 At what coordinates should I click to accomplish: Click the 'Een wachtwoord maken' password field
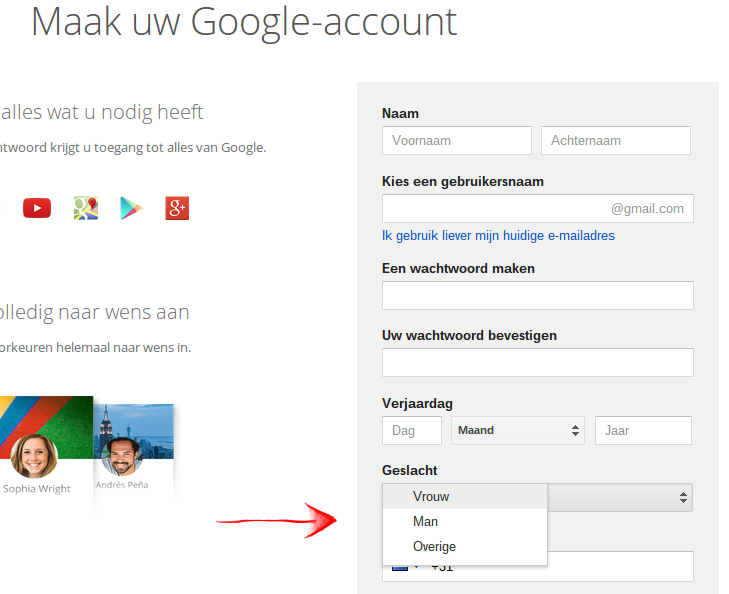point(537,295)
